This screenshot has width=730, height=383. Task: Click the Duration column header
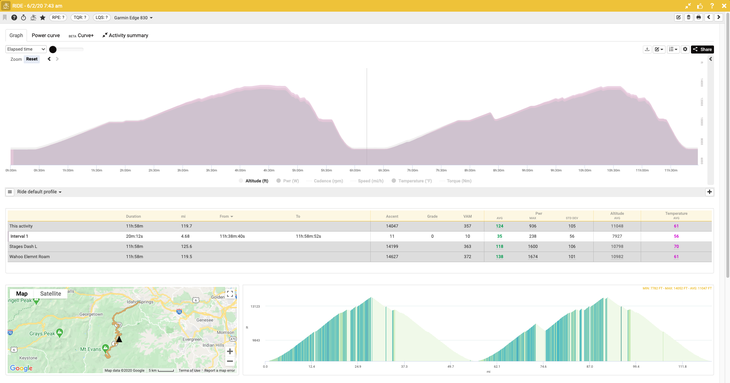[133, 216]
